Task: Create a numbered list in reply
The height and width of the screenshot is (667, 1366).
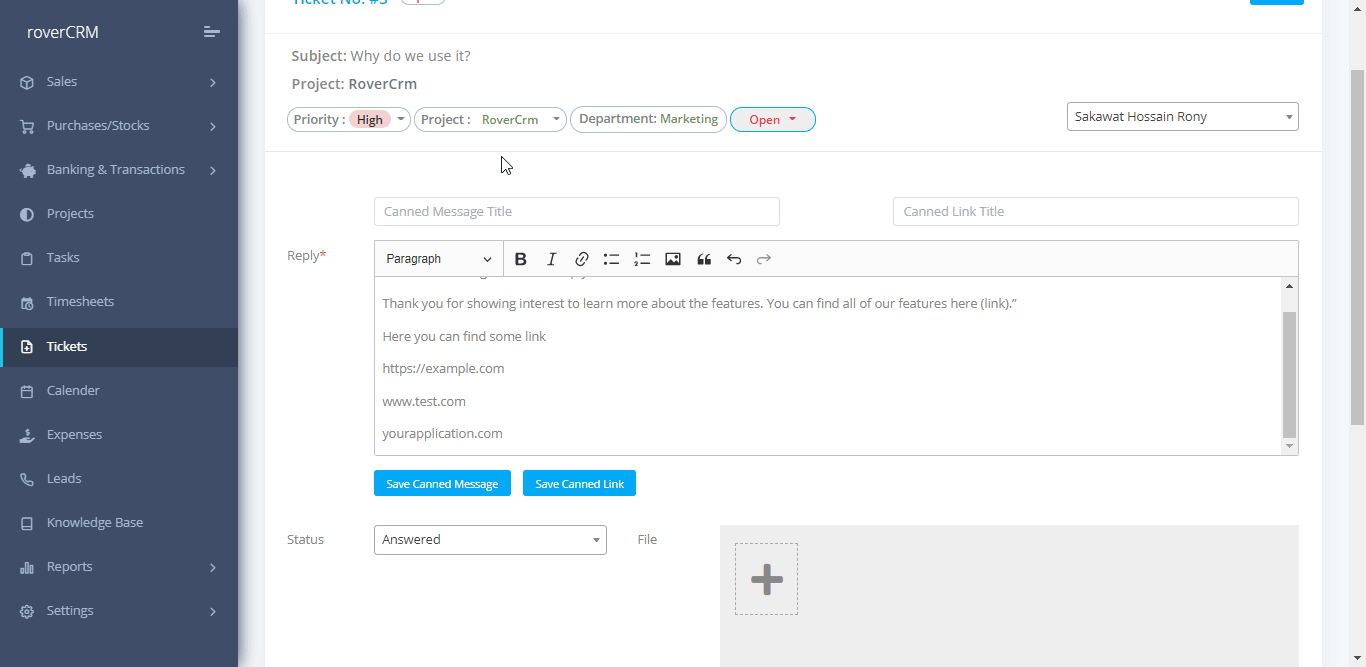Action: 642,259
